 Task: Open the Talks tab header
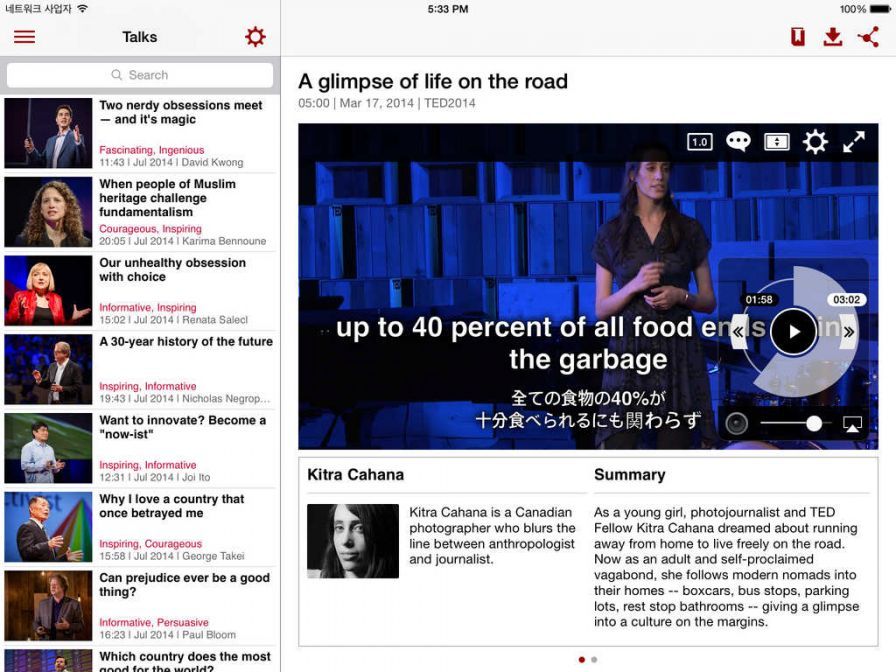tap(139, 36)
